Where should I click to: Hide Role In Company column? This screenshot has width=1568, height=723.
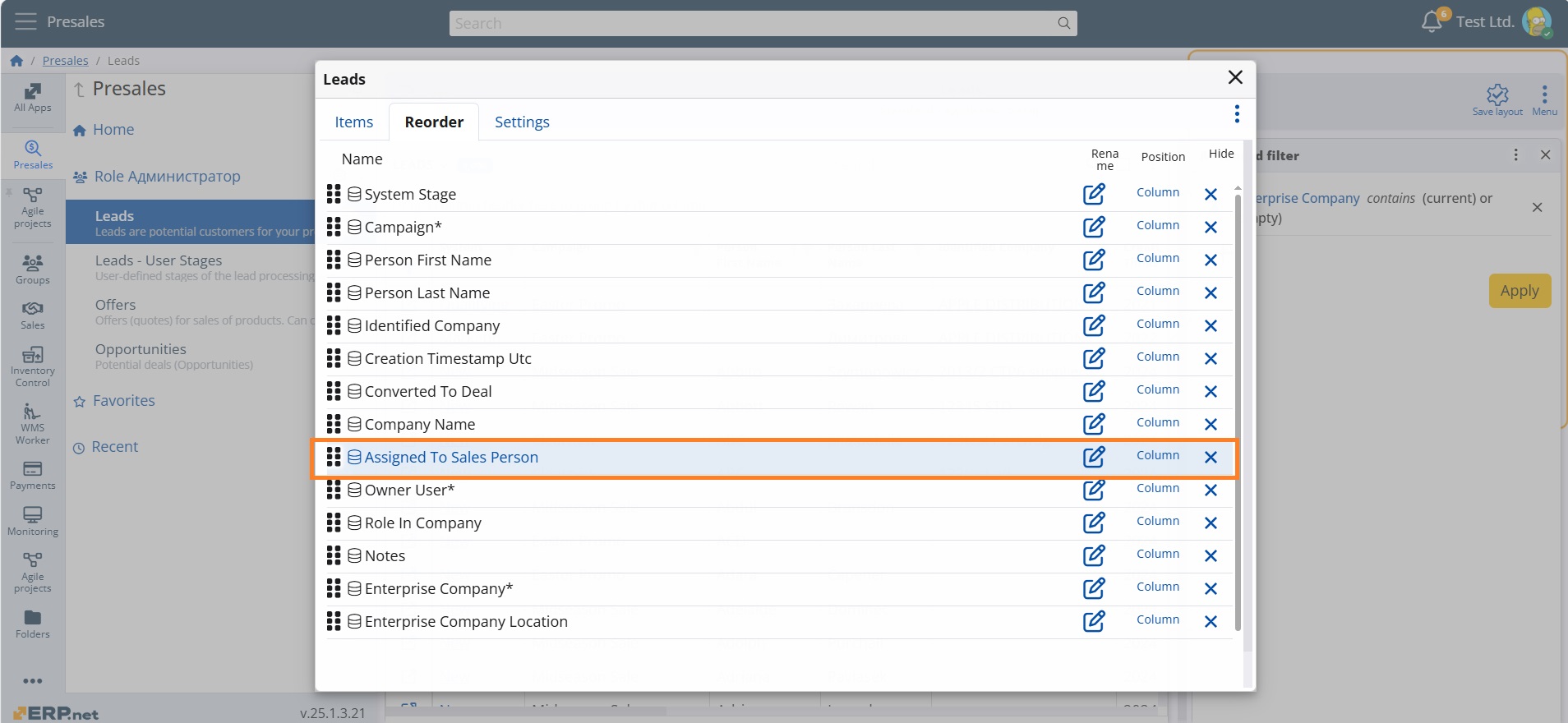[x=1211, y=523]
